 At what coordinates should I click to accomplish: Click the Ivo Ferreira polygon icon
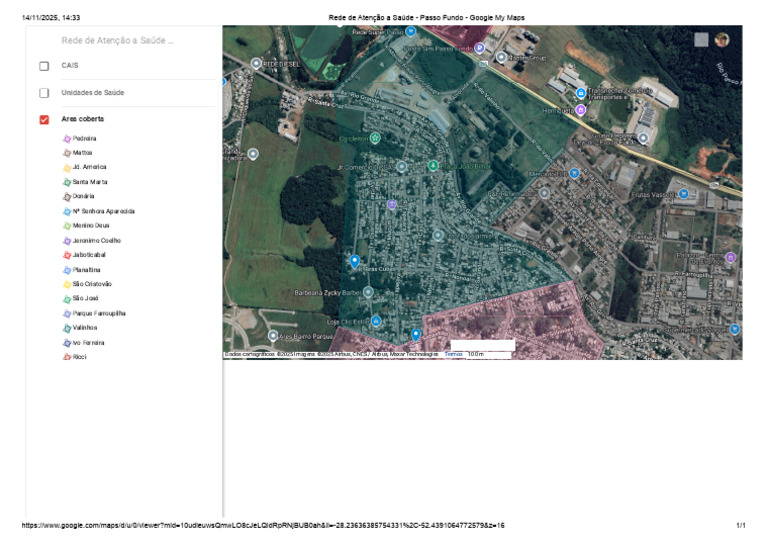click(x=67, y=343)
